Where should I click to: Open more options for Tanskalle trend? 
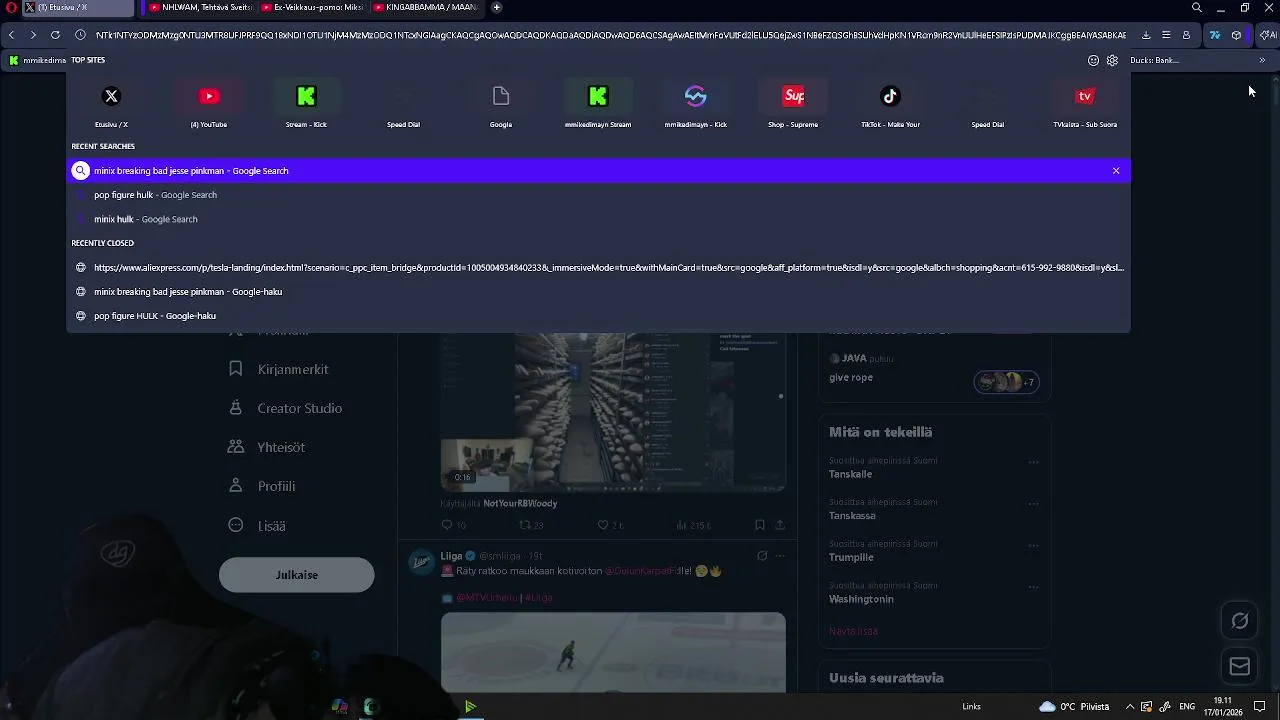pos(1034,462)
